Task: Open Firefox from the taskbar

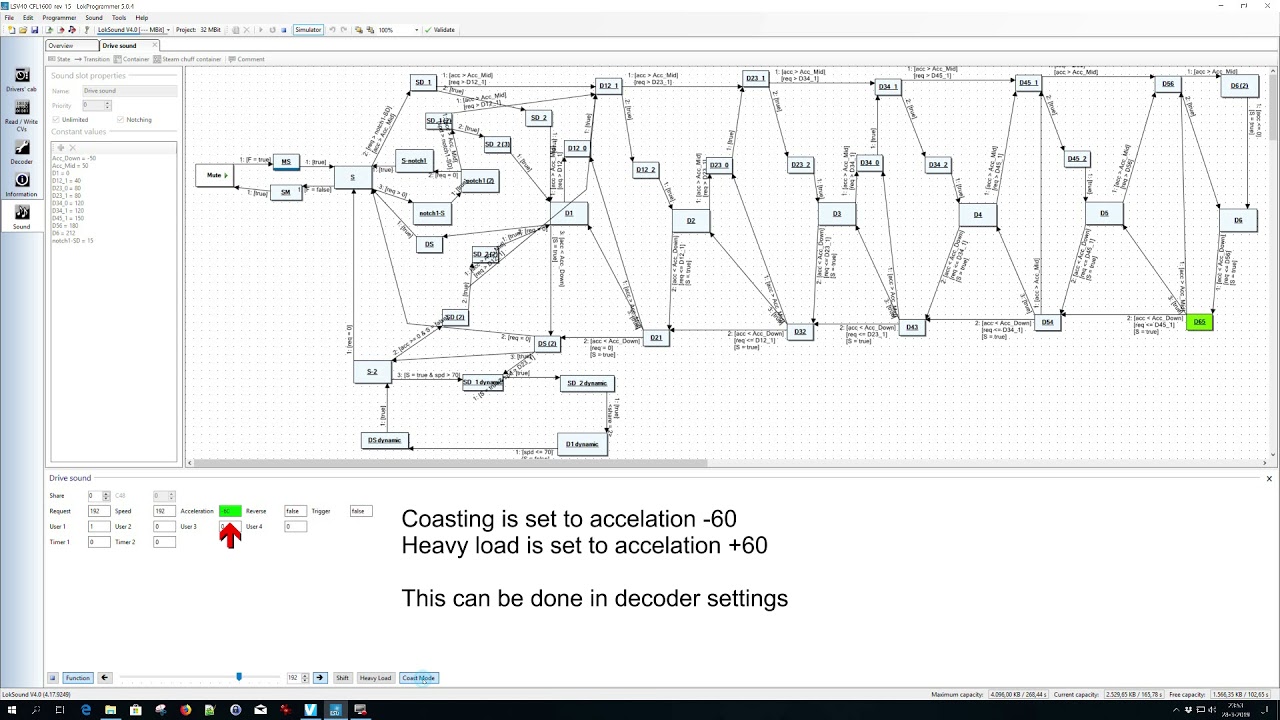Action: point(185,710)
